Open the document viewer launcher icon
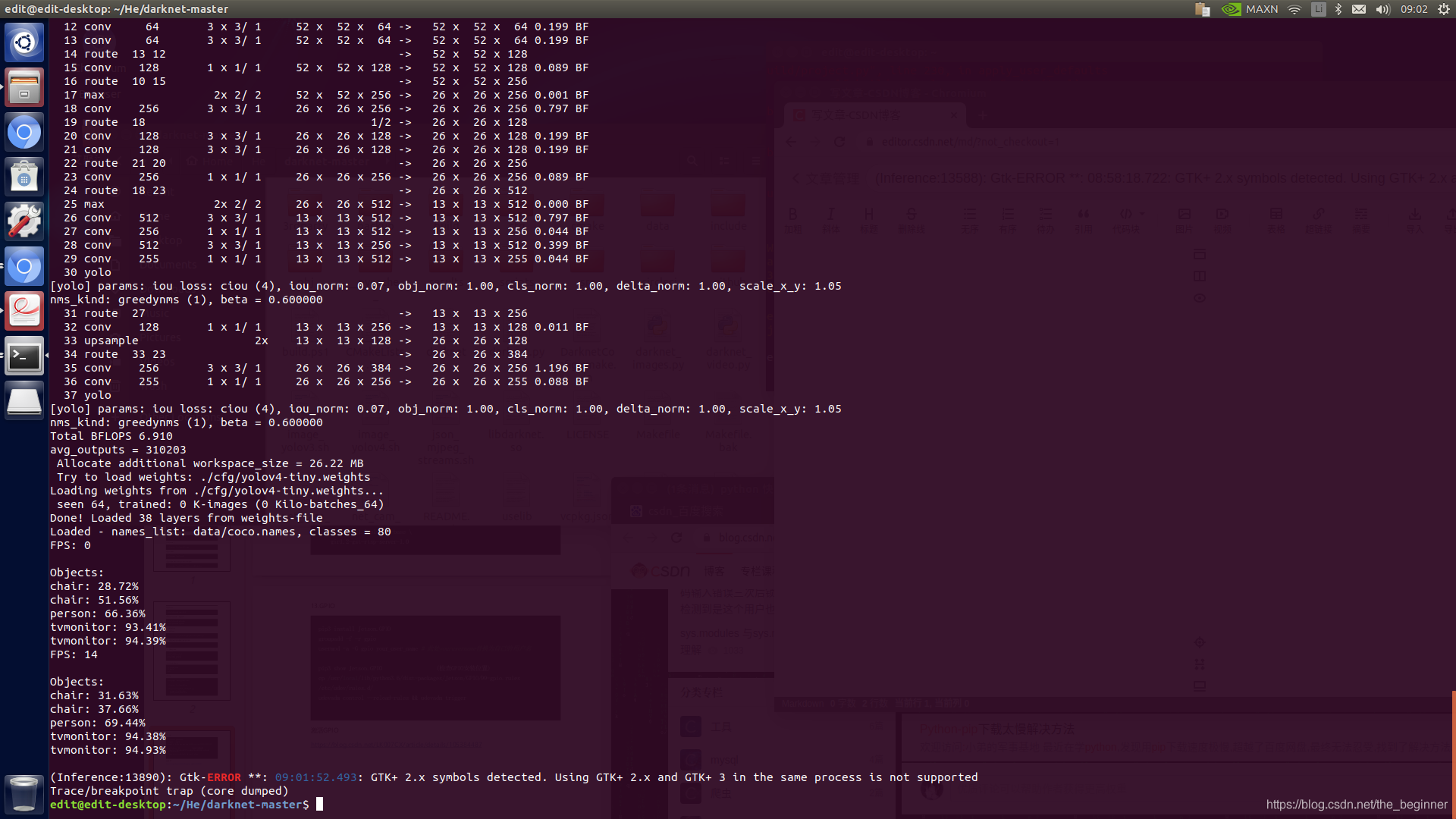The height and width of the screenshot is (819, 1456). [24, 311]
